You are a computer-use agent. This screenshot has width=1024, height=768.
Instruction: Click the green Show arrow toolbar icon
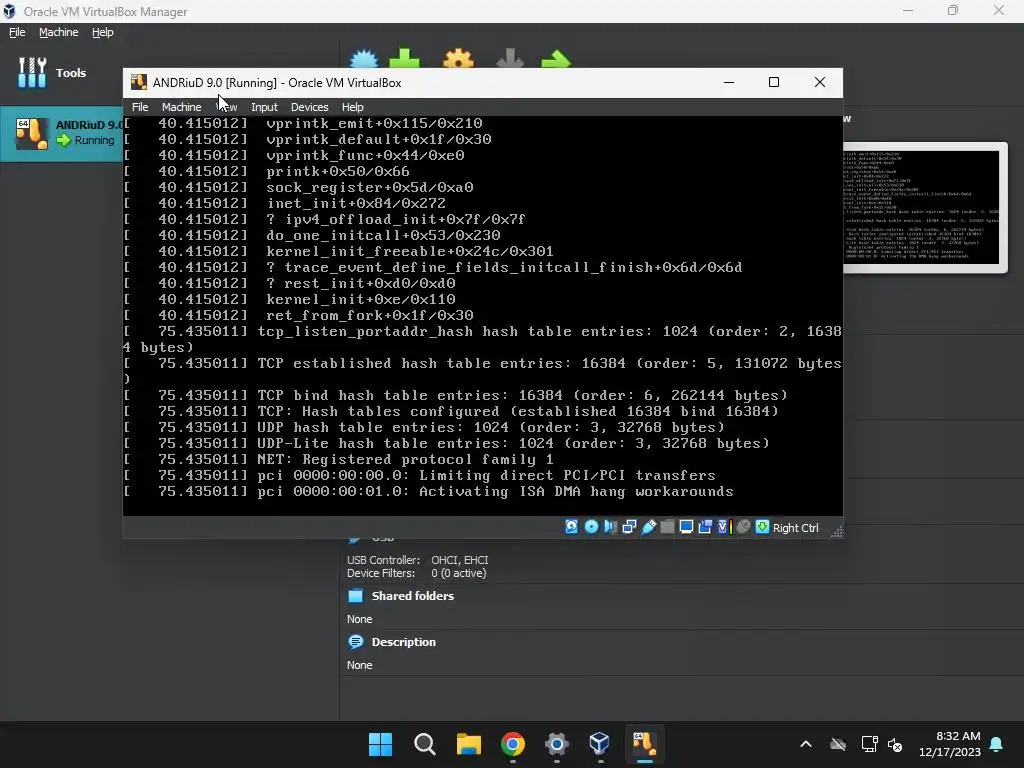[x=556, y=59]
